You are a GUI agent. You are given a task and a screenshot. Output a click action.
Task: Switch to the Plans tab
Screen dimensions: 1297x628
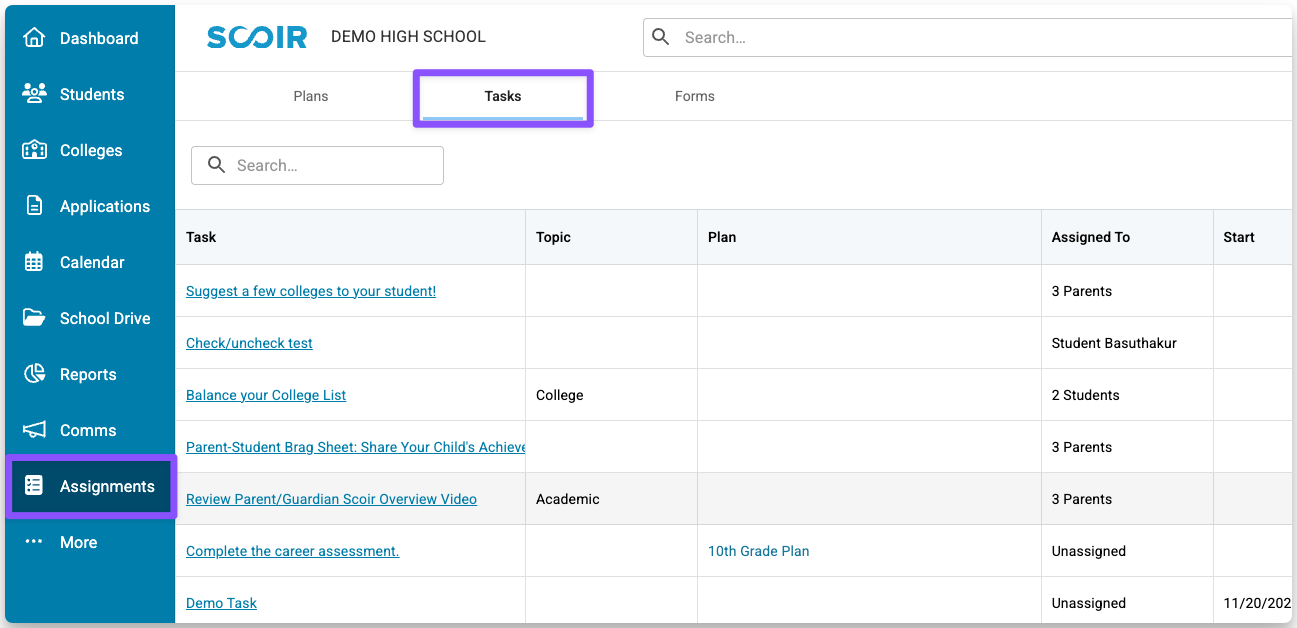pos(311,96)
